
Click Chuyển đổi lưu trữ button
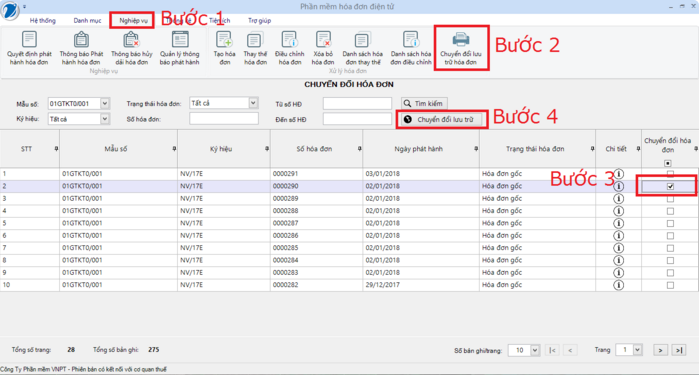441,120
